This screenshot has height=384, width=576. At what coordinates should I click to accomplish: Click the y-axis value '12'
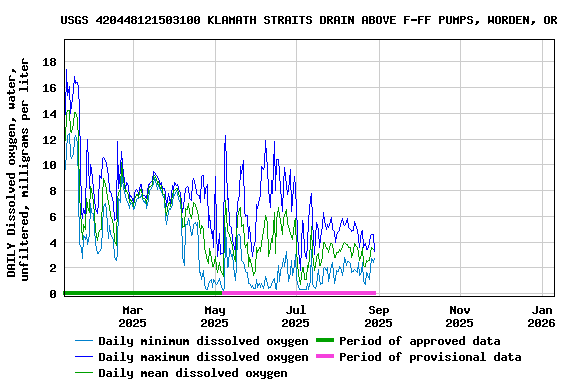[49, 140]
